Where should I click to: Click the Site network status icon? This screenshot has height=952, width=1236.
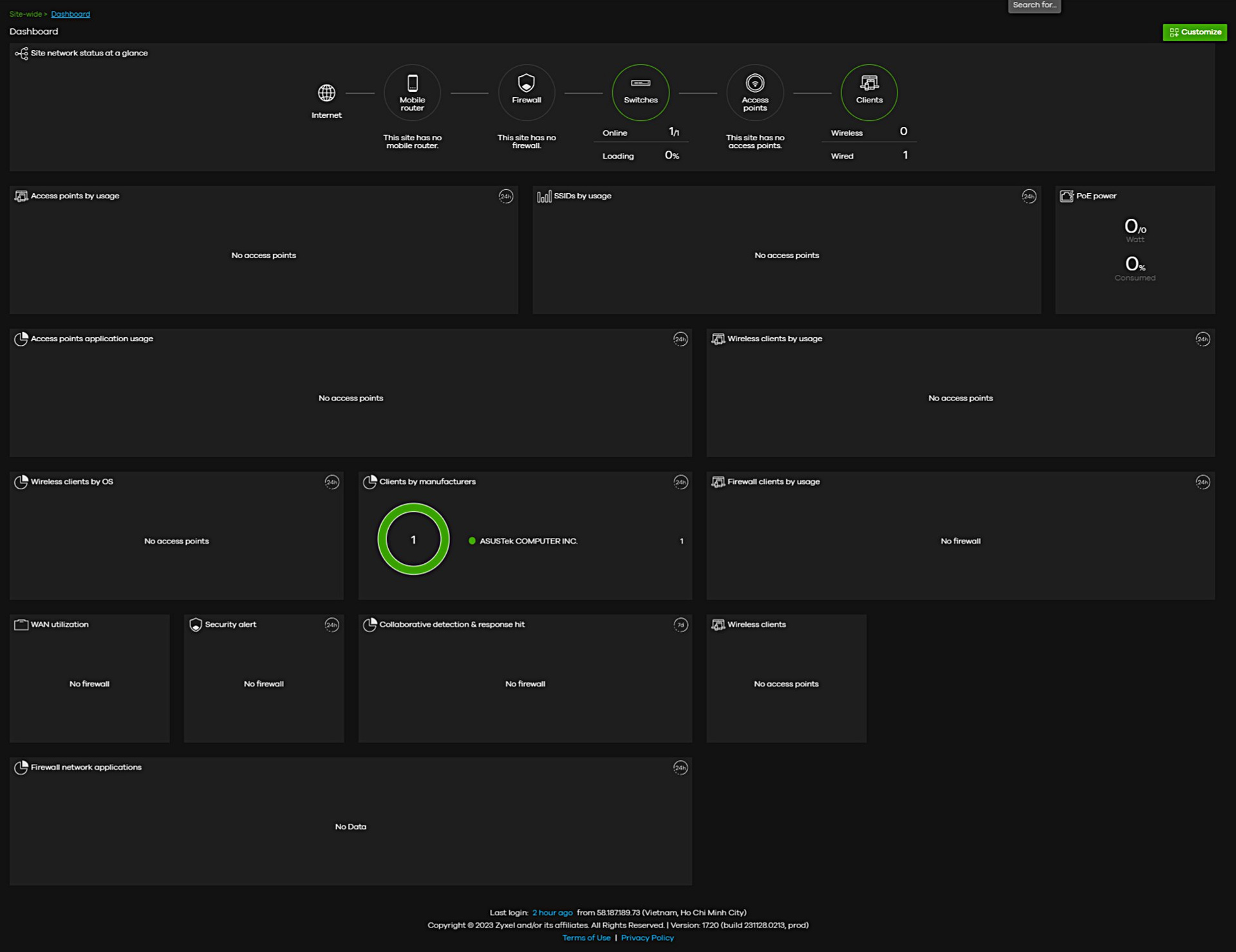[x=21, y=53]
